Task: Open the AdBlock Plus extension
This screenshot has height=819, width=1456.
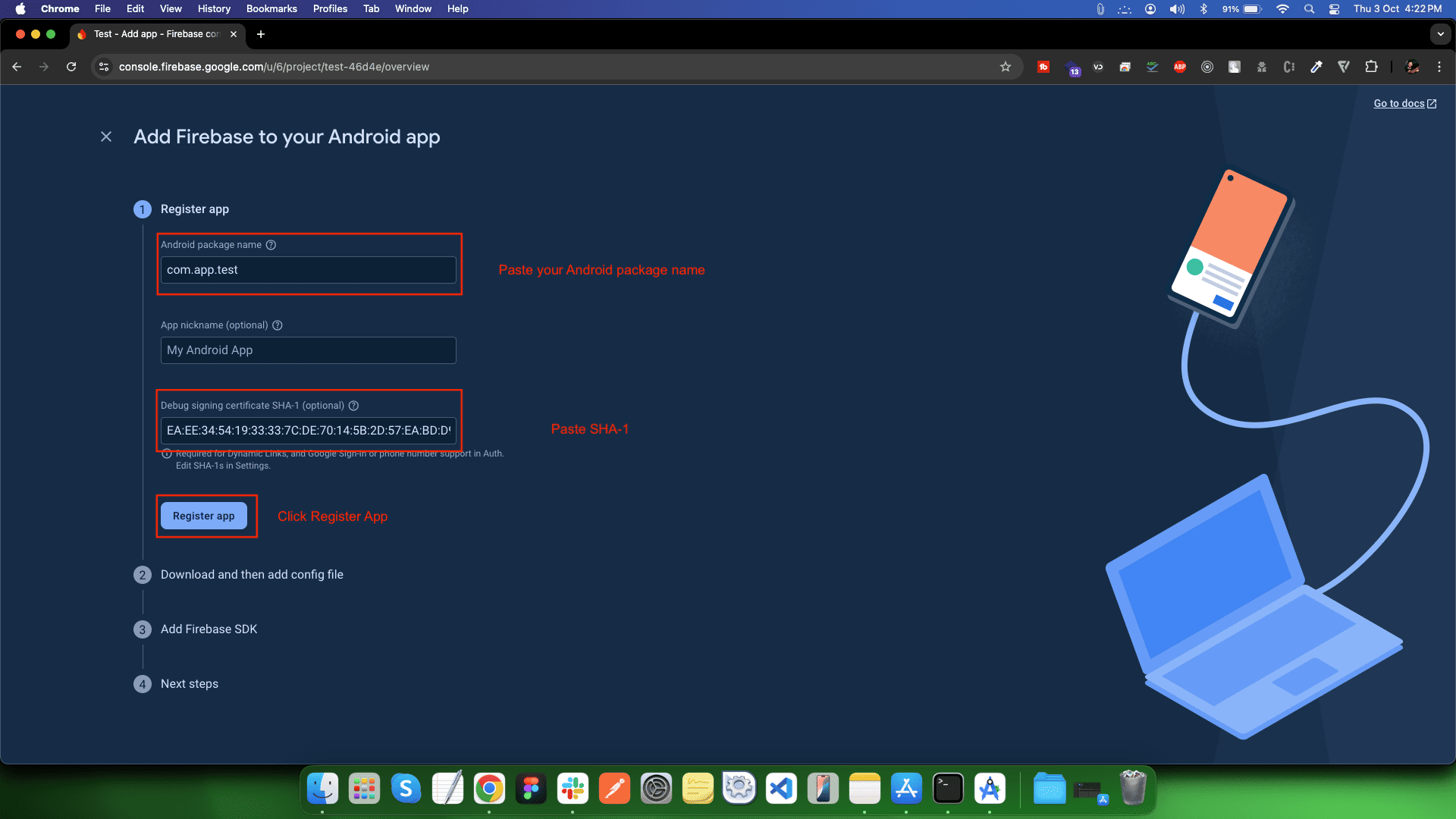Action: 1179,67
